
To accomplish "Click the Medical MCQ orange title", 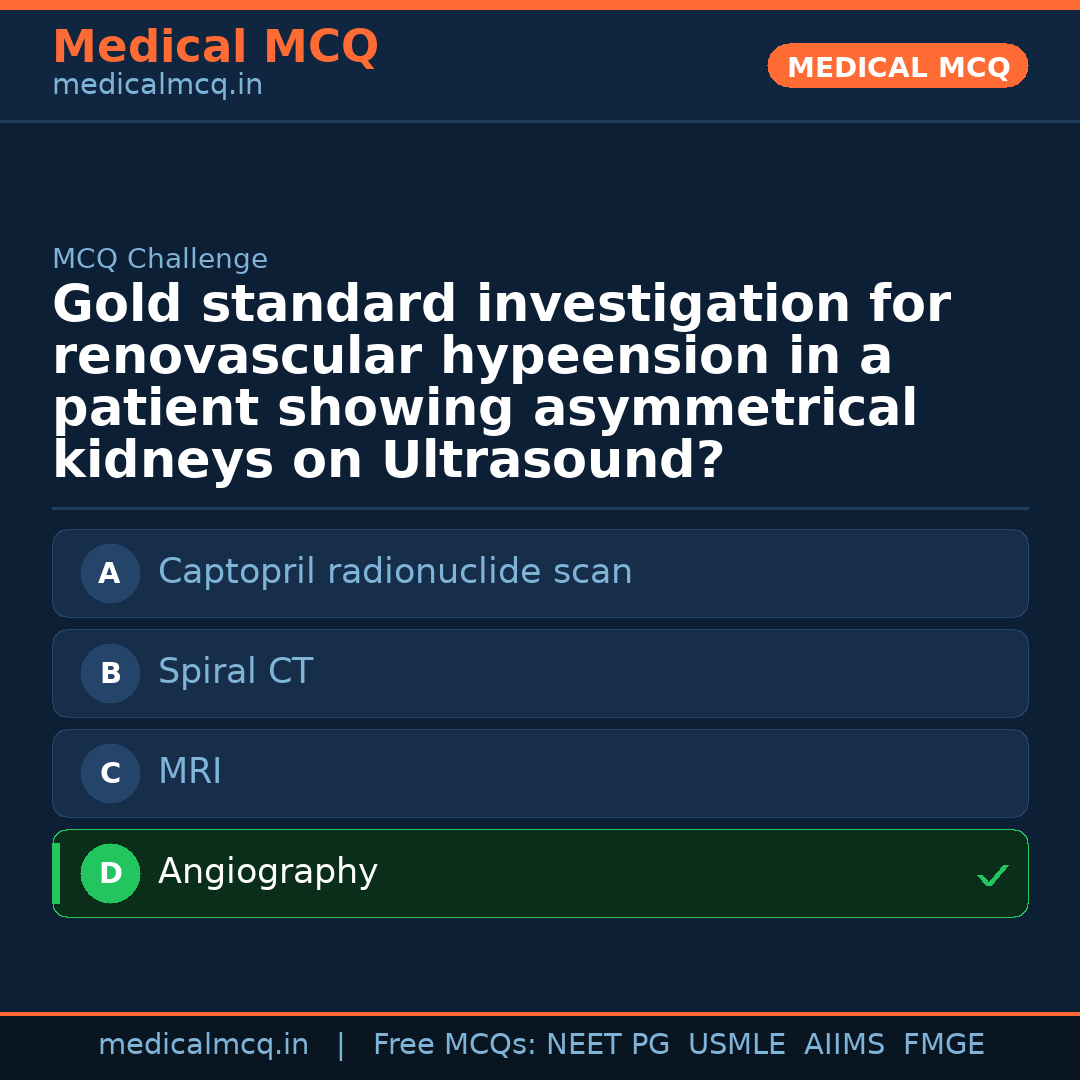I will click(215, 47).
